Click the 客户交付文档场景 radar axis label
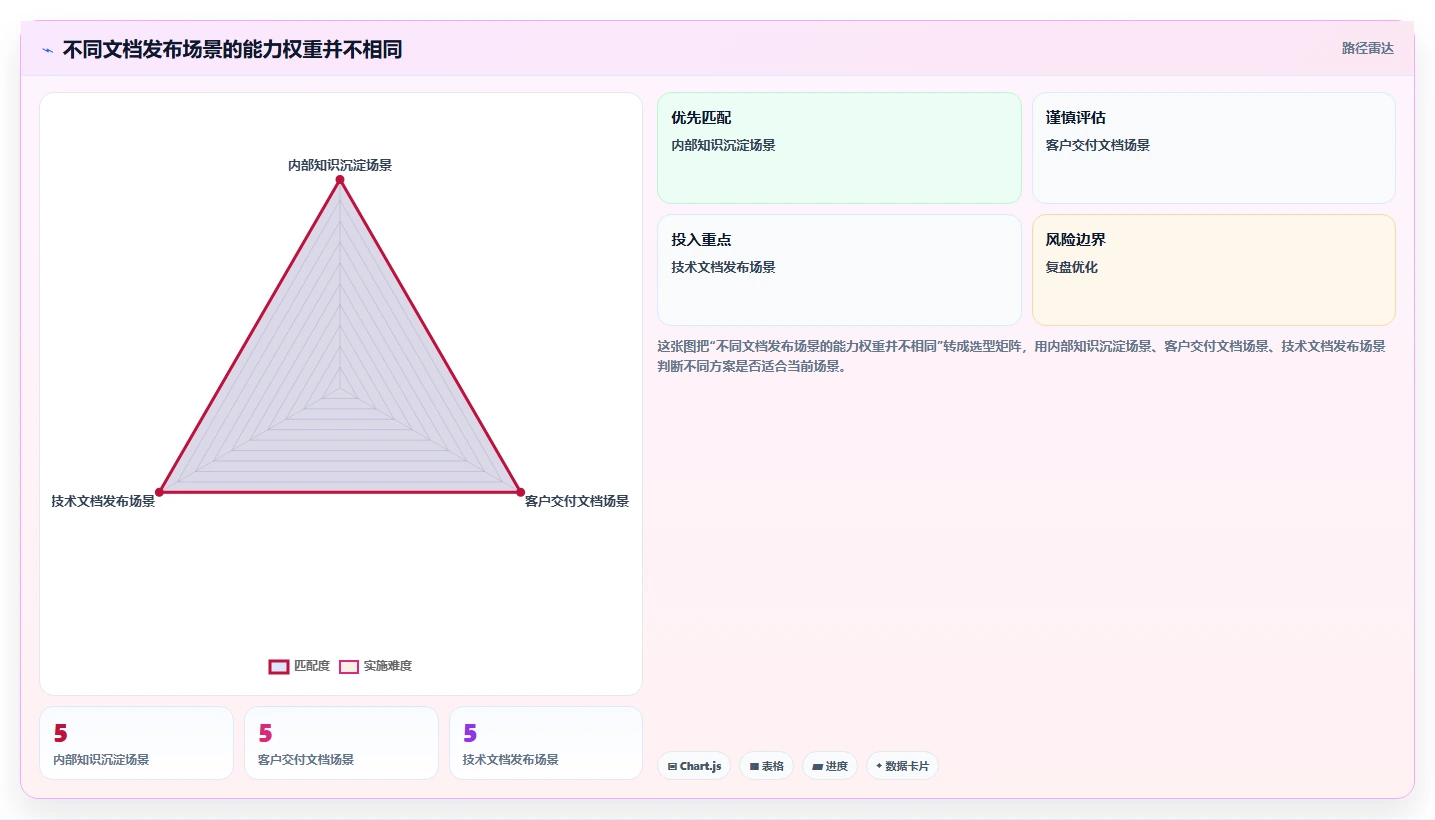This screenshot has height=820, width=1435. click(577, 501)
